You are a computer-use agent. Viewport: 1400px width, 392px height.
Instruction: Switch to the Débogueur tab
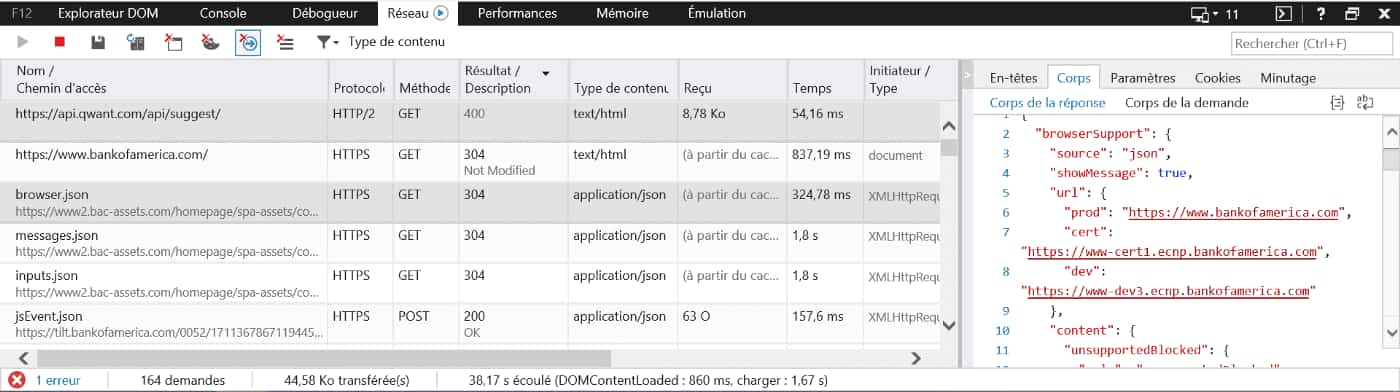coord(323,13)
